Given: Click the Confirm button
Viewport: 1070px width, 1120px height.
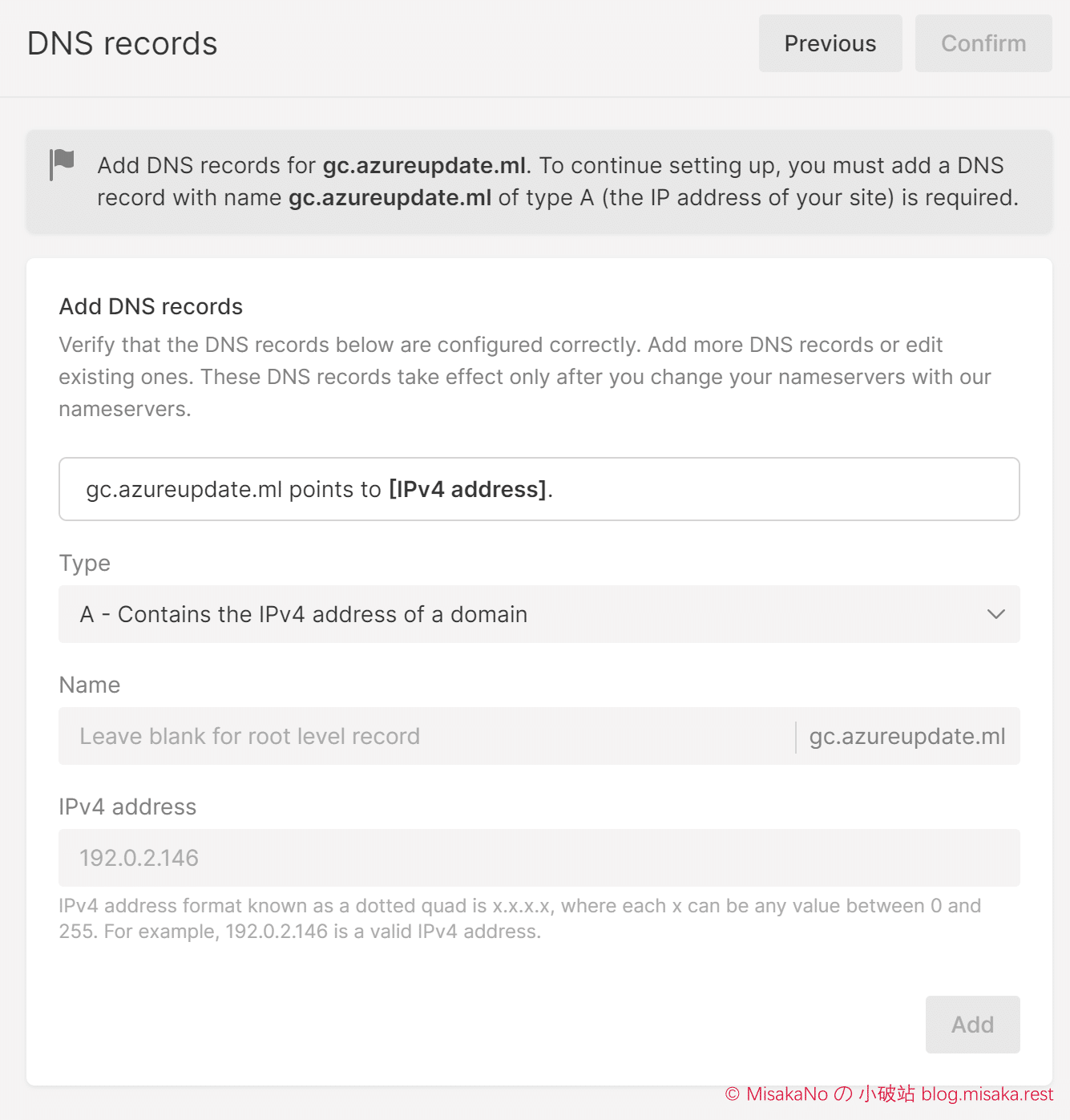Looking at the screenshot, I should [x=983, y=43].
